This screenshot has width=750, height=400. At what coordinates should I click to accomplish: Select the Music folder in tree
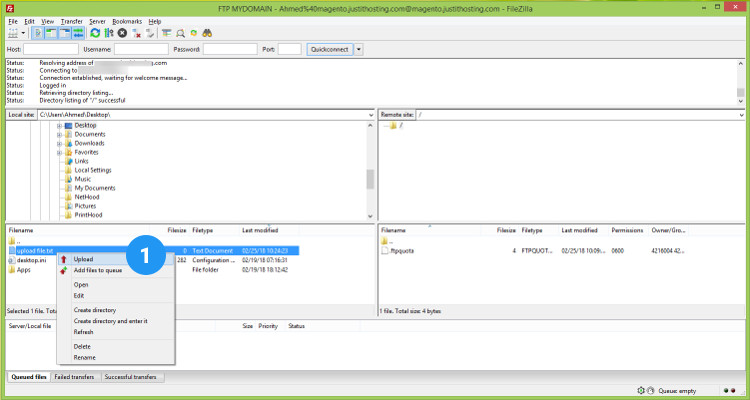click(83, 179)
